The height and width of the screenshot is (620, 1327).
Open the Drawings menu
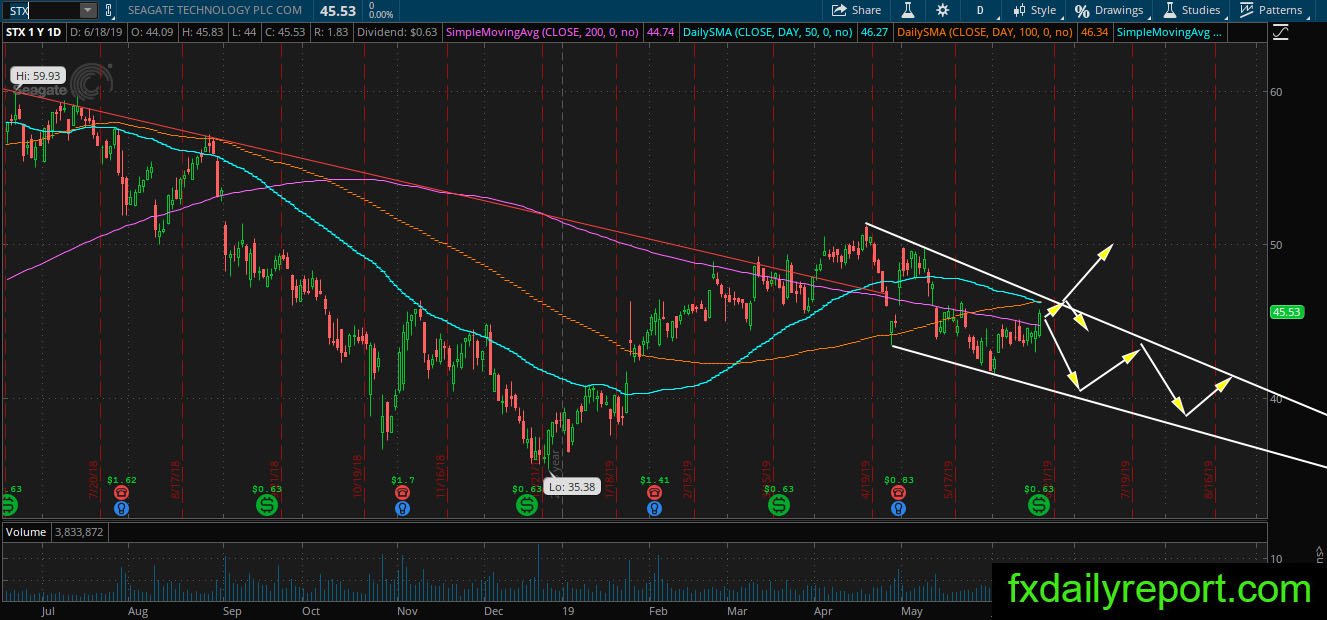[1109, 10]
